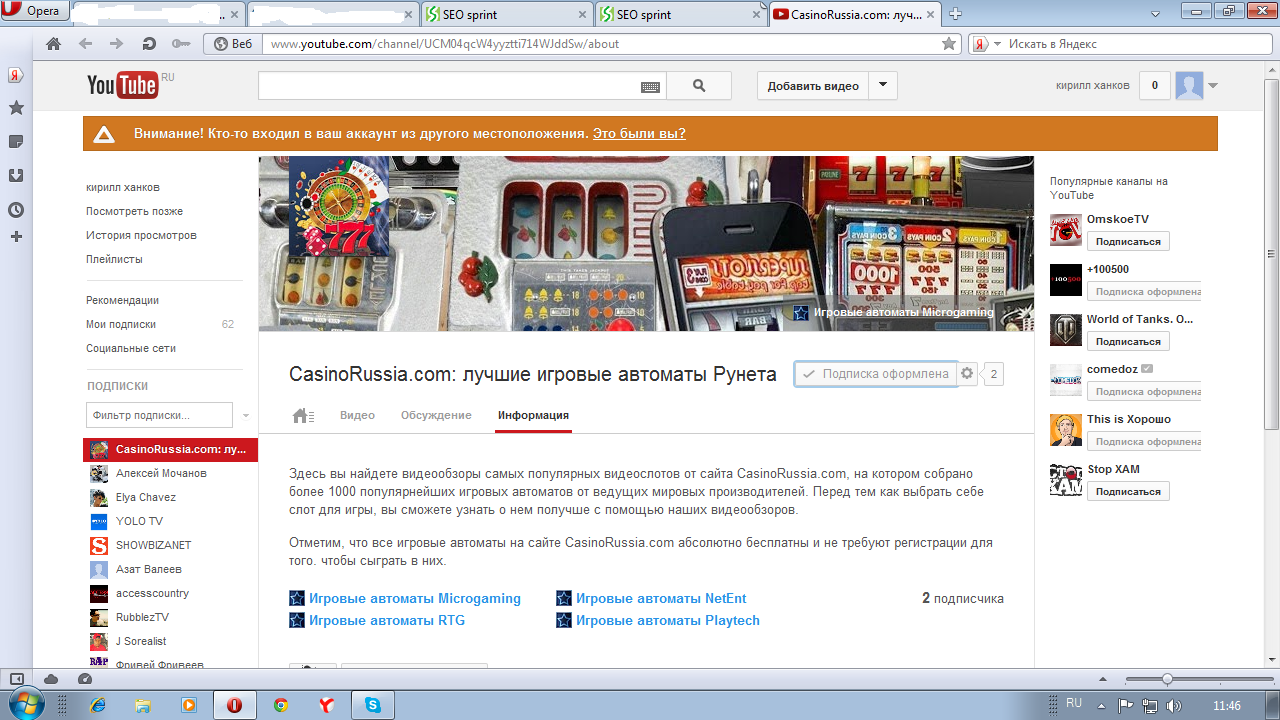Screen dimensions: 1280x720
Task: Expand the subscriptions filter dropdown arrow
Action: (246, 415)
